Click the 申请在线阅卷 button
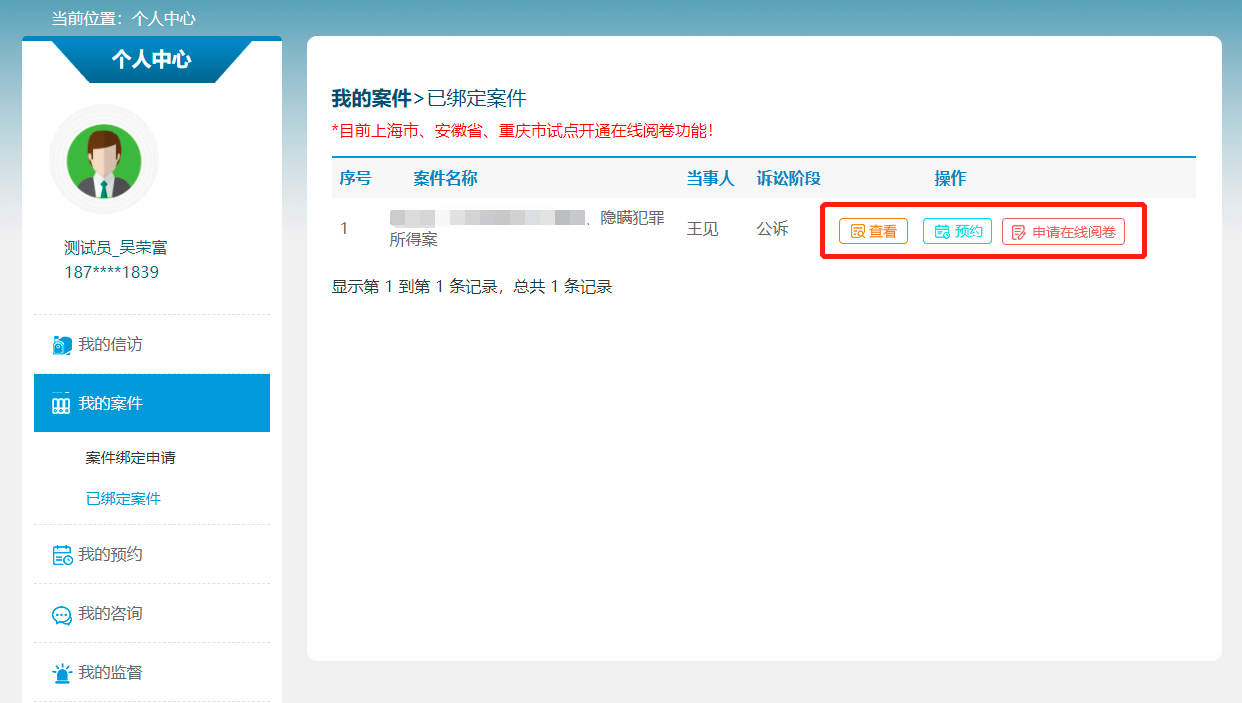The image size is (1242, 703). 1063,232
